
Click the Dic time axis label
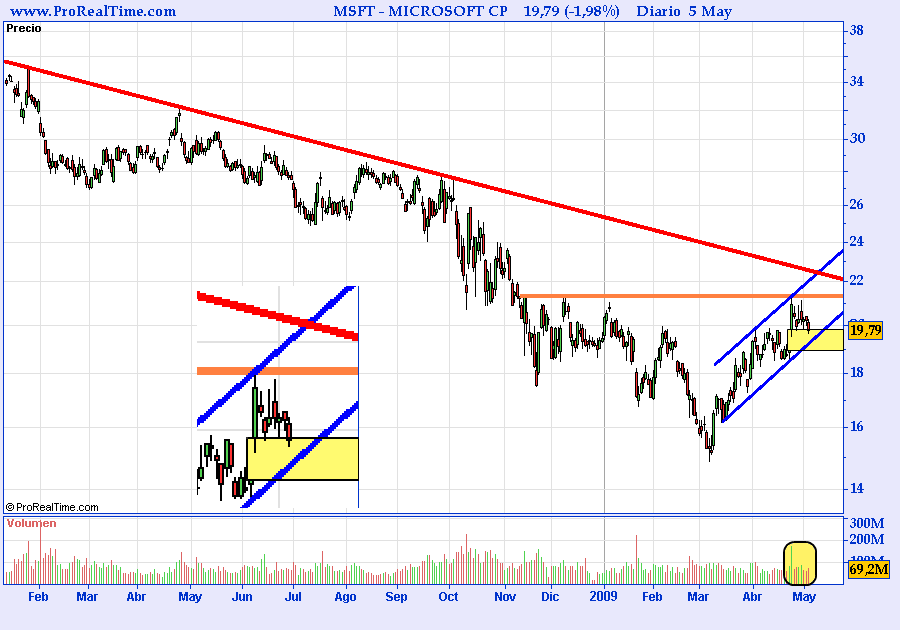click(x=550, y=597)
